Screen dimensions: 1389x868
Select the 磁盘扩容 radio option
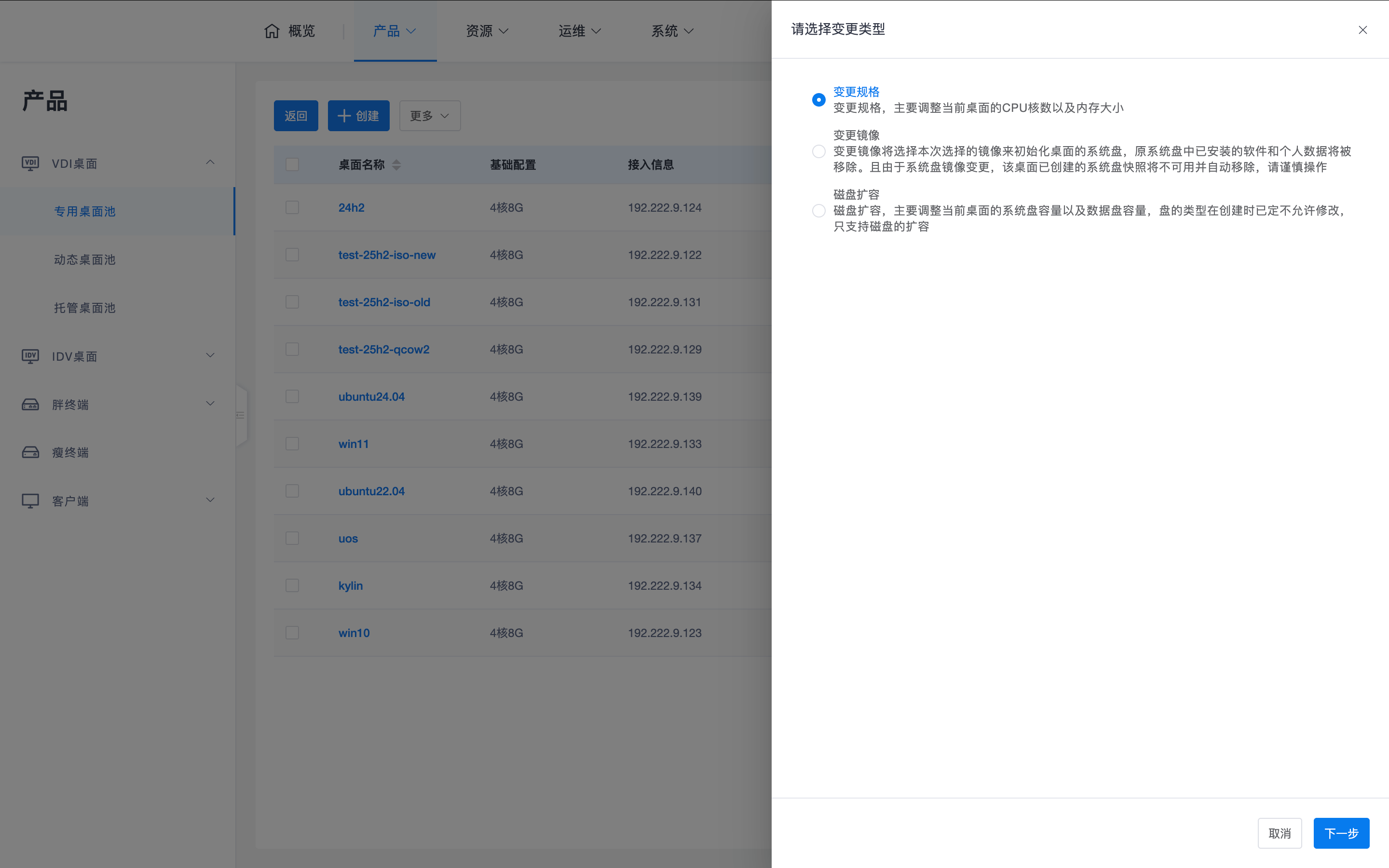pyautogui.click(x=818, y=211)
